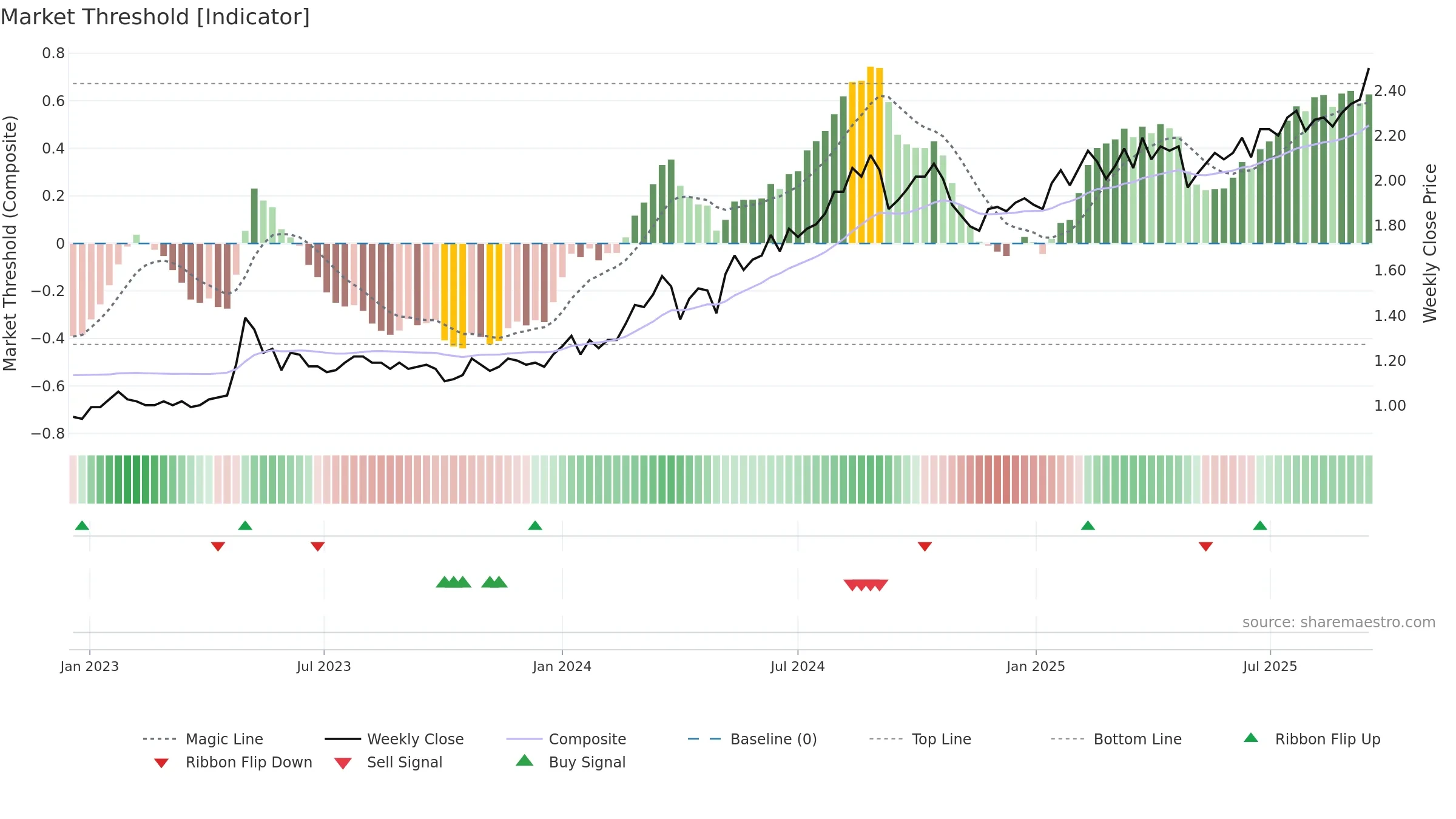1456x819 pixels.
Task: Click the Jul 2025 x-axis label
Action: click(x=1270, y=666)
